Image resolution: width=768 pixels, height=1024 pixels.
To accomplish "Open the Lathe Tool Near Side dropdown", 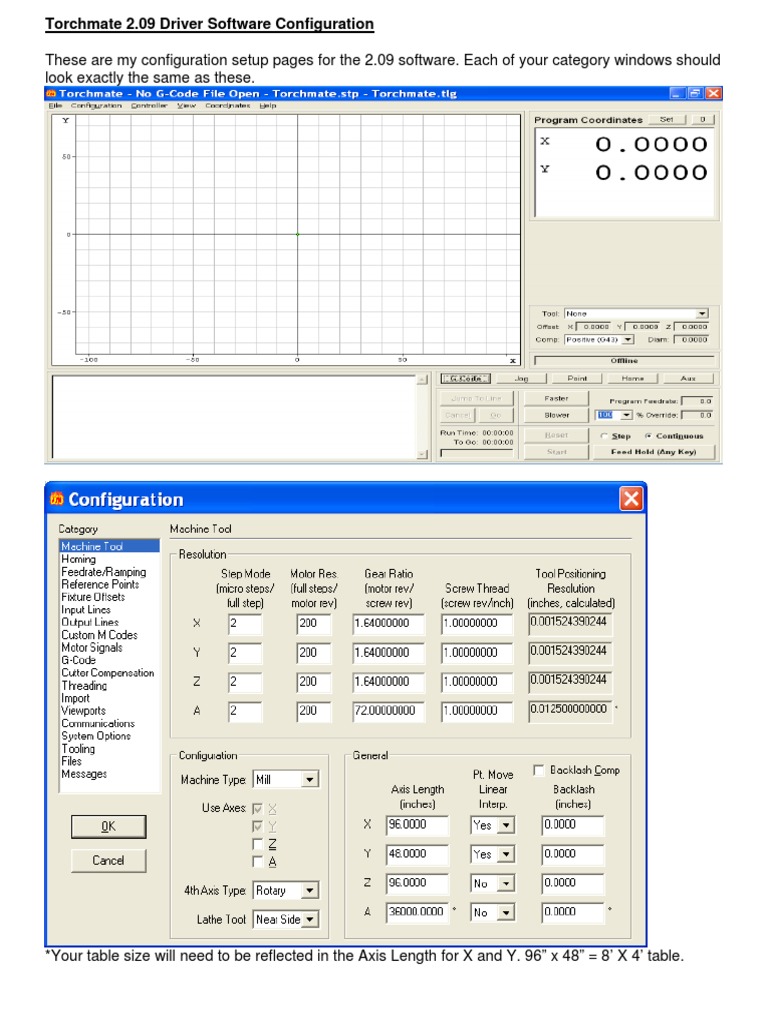I will pyautogui.click(x=310, y=919).
